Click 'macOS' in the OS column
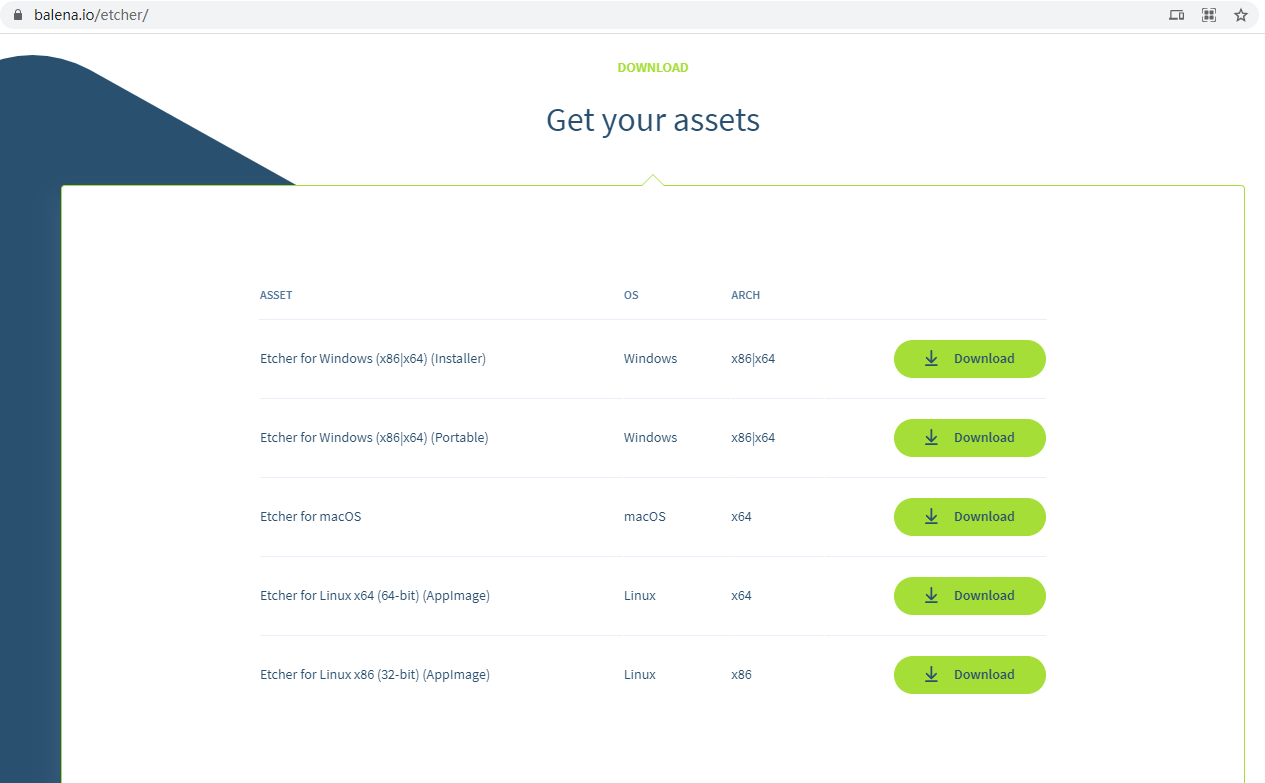Screen dimensions: 1265x783 tap(645, 517)
